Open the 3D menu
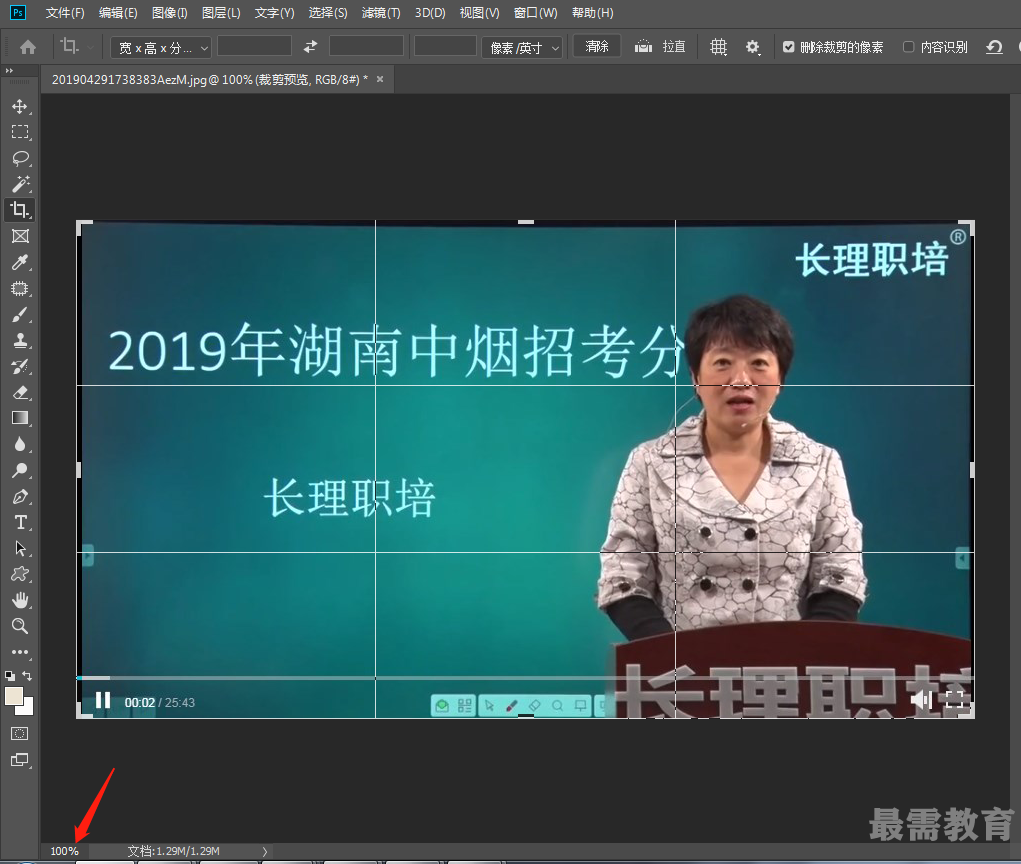Viewport: 1021px width, 864px height. [x=430, y=13]
